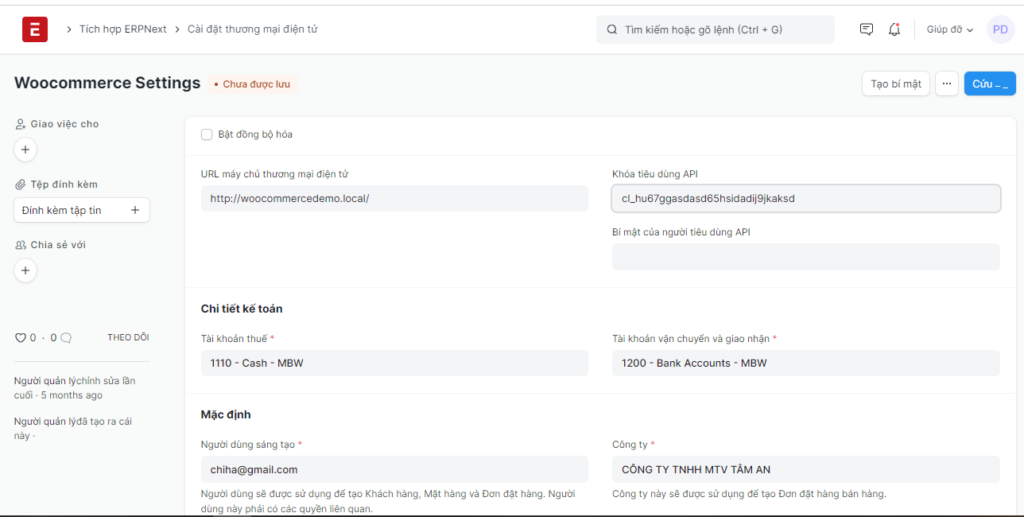Viewport: 1024px width, 517px height.
Task: Click the comment bubble count icon
Action: click(66, 338)
